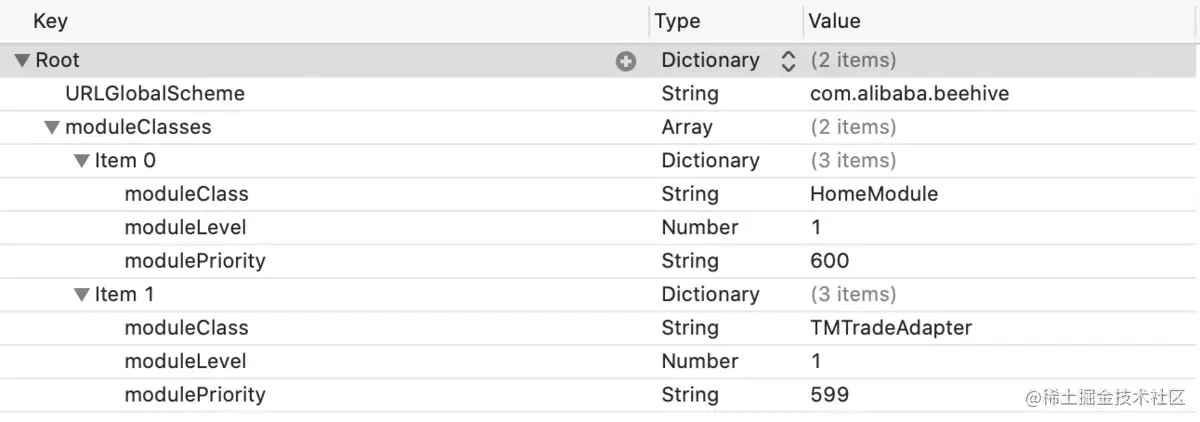This screenshot has width=1200, height=422.
Task: Select the TMTradeAdapter value cell
Action: pyautogui.click(x=890, y=328)
